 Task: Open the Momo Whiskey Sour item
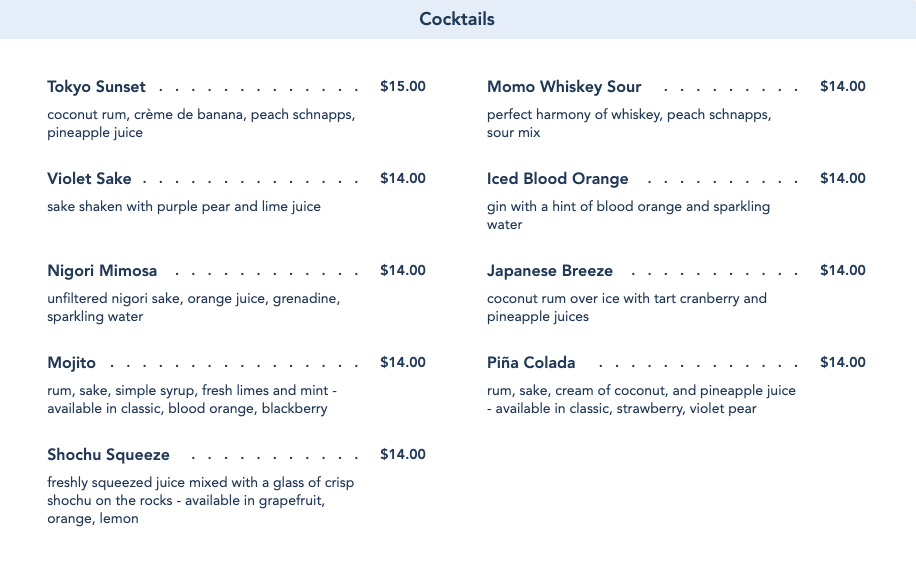coord(564,87)
